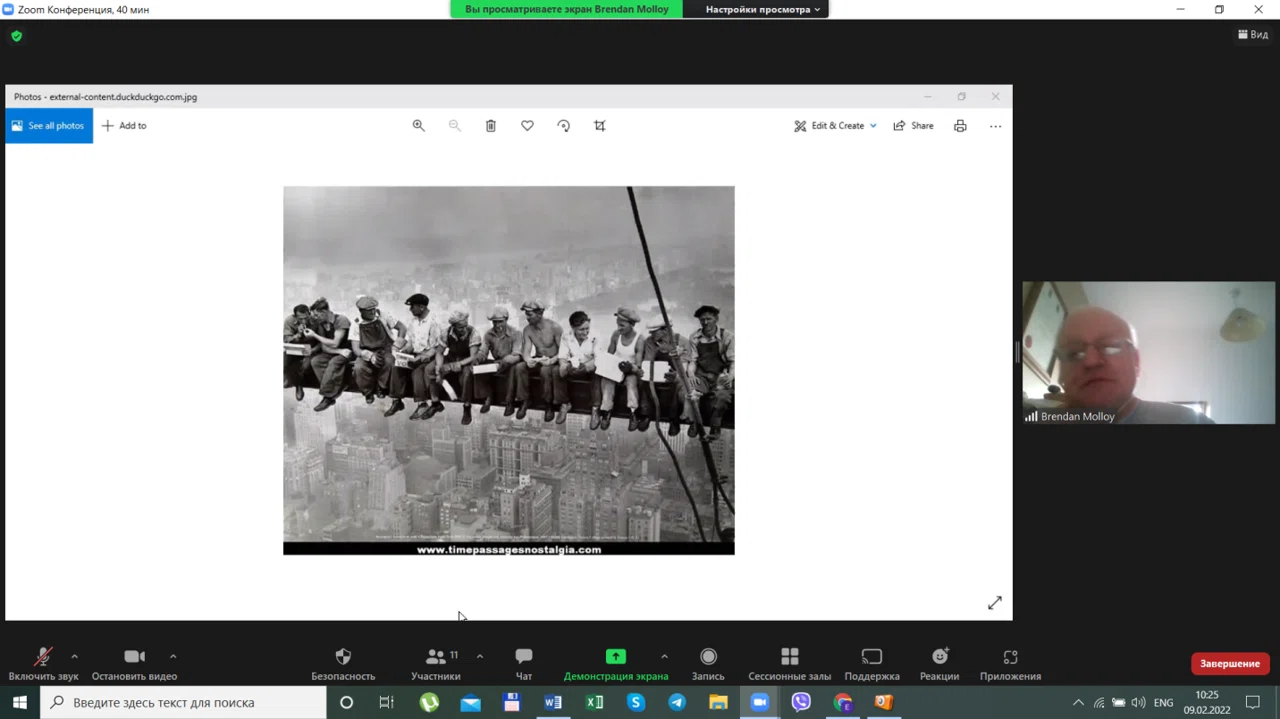The height and width of the screenshot is (719, 1280).
Task: Open Поддержка support button
Action: coord(872,665)
